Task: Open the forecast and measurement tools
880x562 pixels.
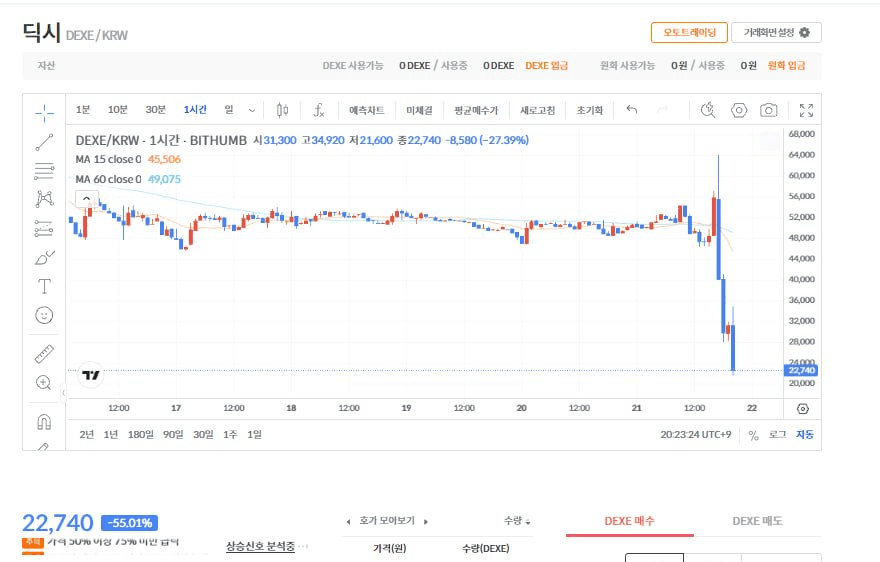Action: click(x=44, y=228)
